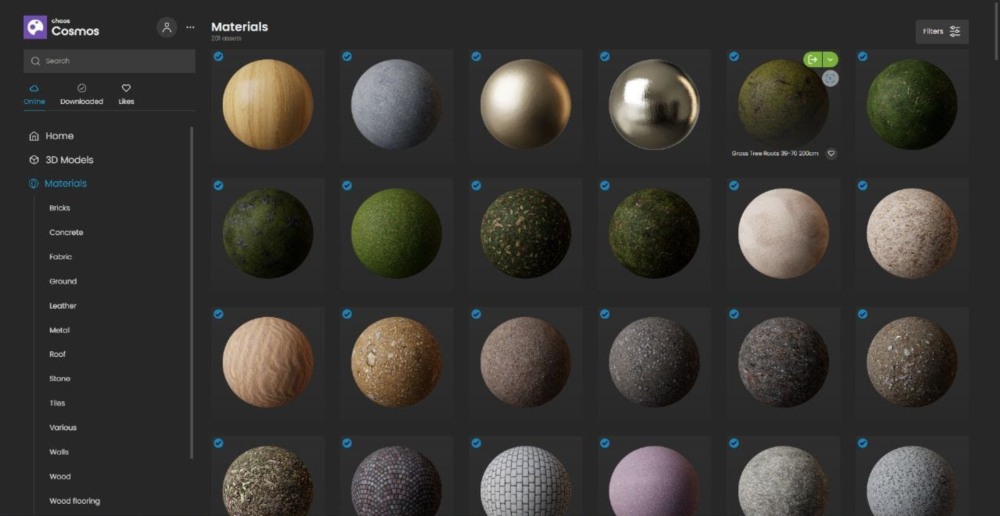This screenshot has width=1000, height=516.
Task: Select the Materials section in sidebar
Action: click(57, 184)
